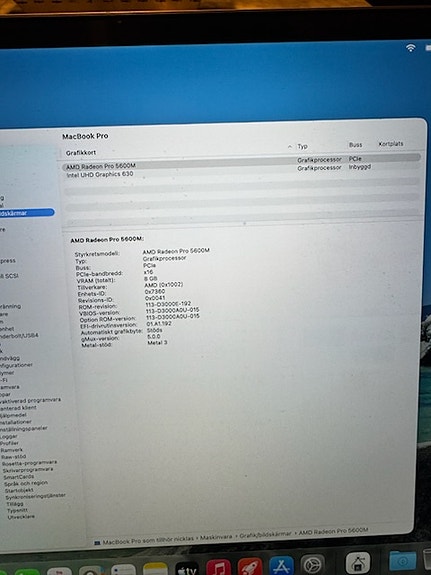Click the Wi-Fi icon in the menu bar
Image resolution: width=431 pixels, height=575 pixels.
coord(410,48)
